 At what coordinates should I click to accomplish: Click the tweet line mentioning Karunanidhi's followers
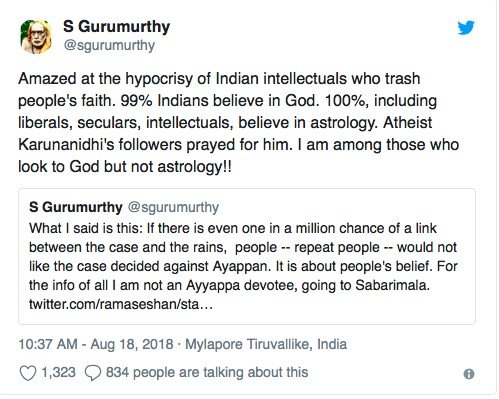click(x=238, y=145)
